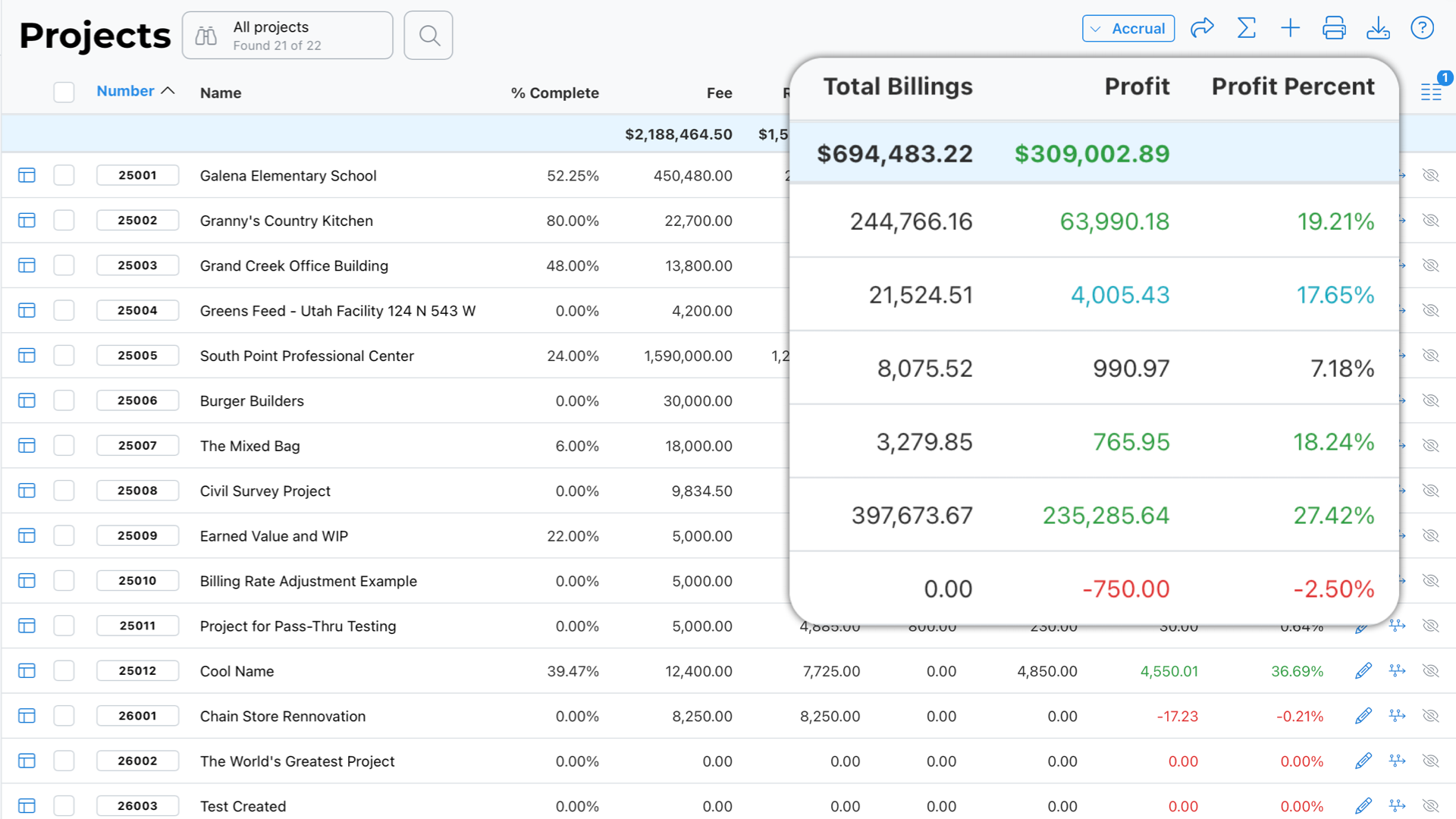
Task: Open the Accrual dropdown
Action: (x=1128, y=28)
